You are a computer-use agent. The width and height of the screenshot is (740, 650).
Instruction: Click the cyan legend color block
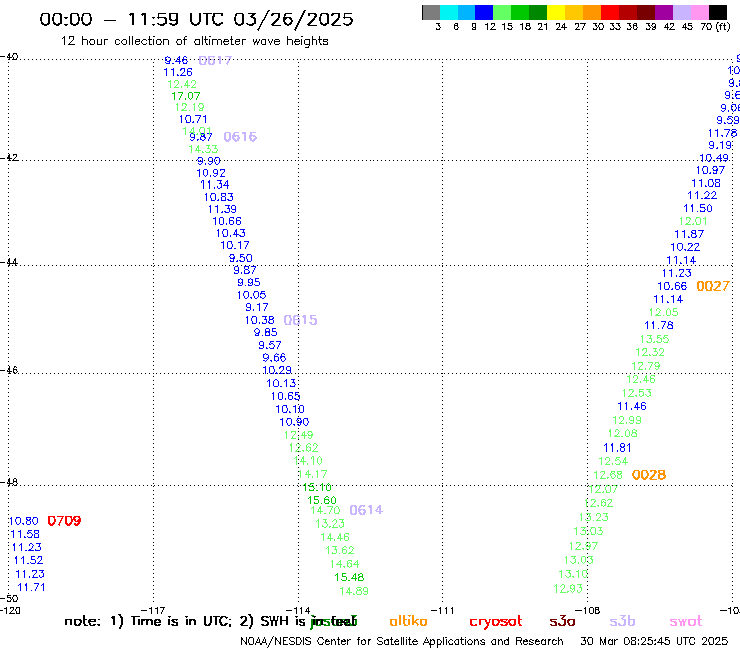[449, 12]
